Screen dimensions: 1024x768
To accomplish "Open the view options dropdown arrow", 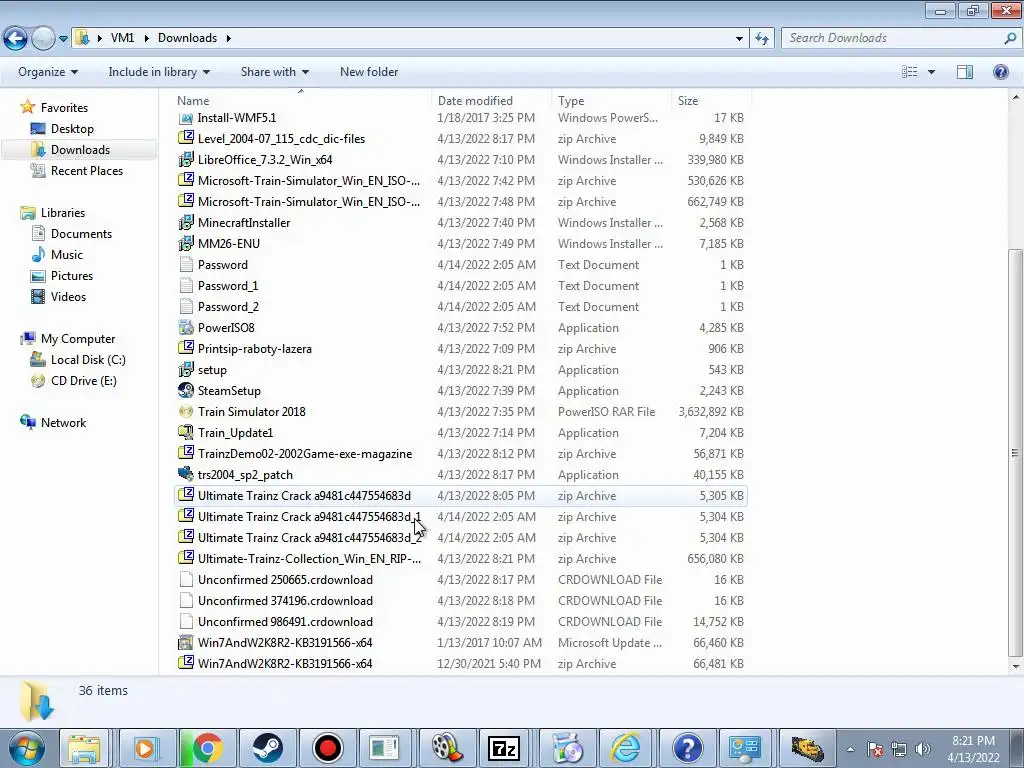I will pos(931,72).
